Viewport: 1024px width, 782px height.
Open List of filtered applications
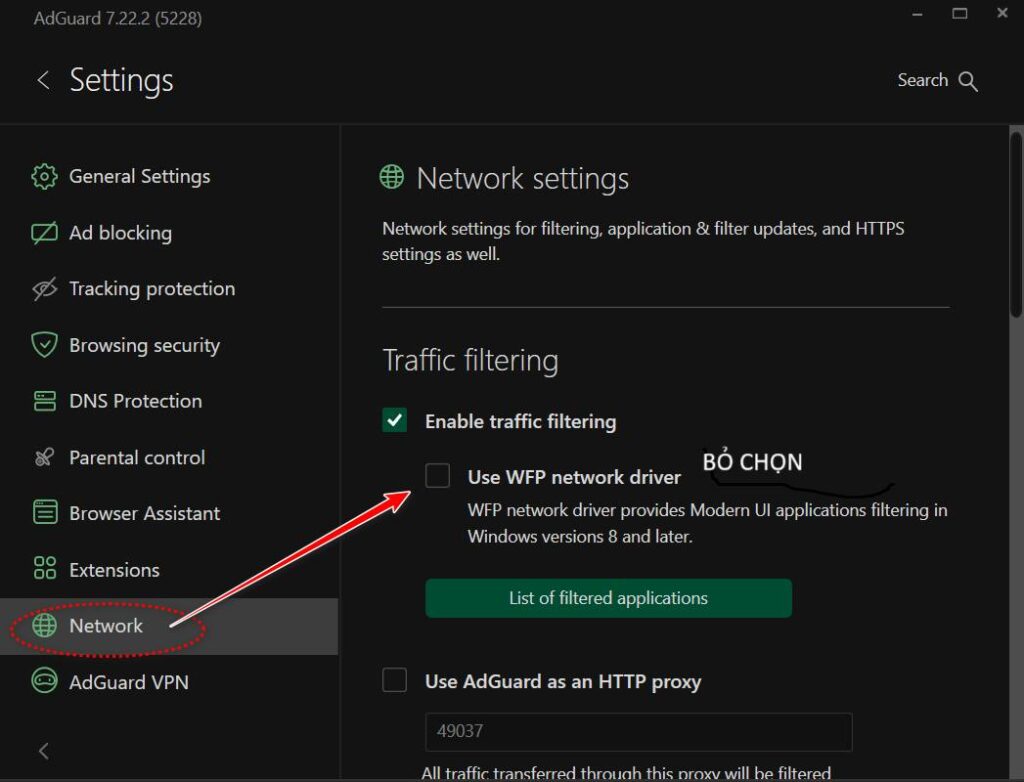point(608,598)
